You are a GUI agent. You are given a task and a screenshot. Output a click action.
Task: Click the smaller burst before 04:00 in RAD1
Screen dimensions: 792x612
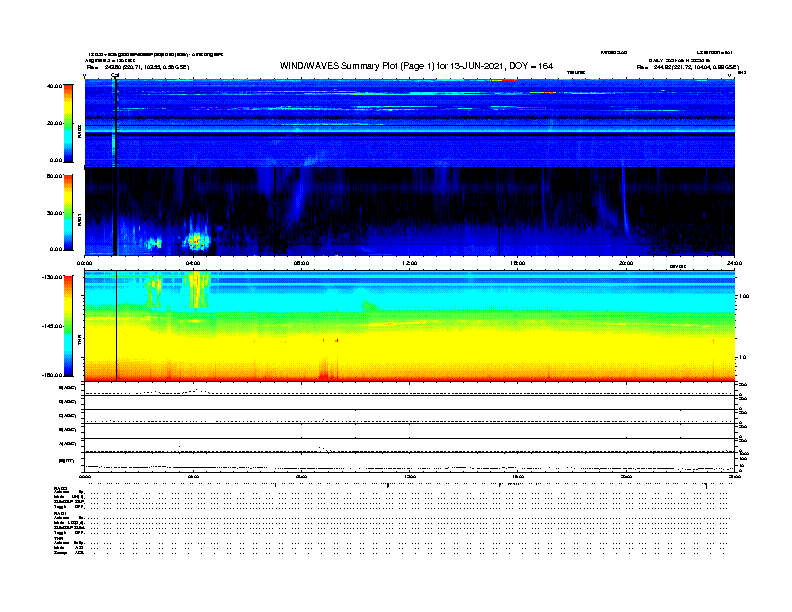[154, 243]
